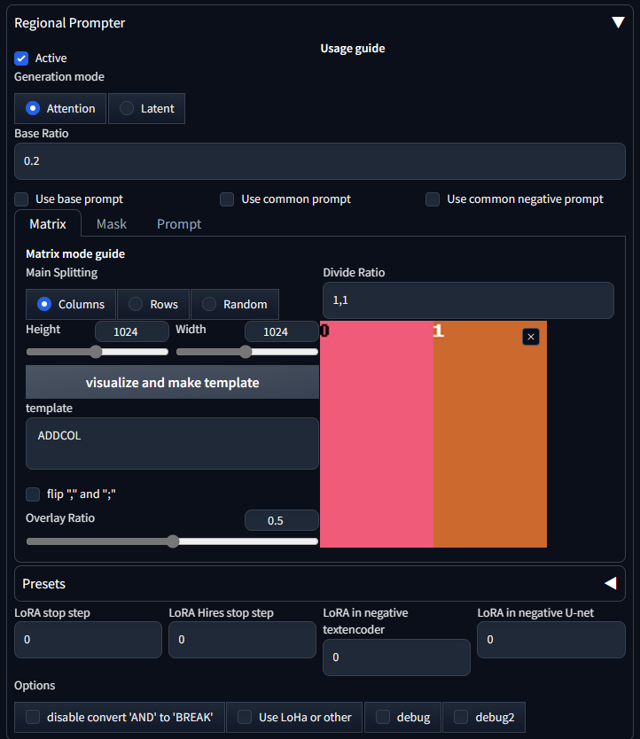This screenshot has width=640, height=739.
Task: Open the Usage guide link
Action: coord(353,48)
